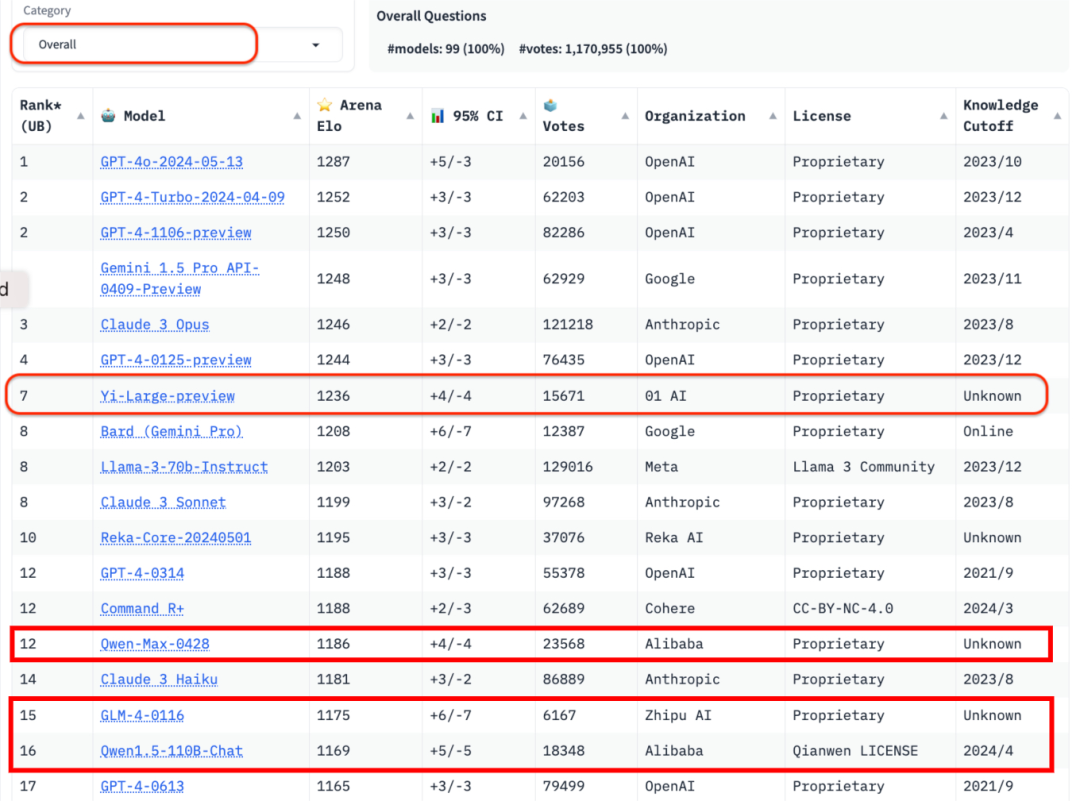Open the GPT-4-0613 model link
This screenshot has width=1080, height=801.
click(143, 787)
